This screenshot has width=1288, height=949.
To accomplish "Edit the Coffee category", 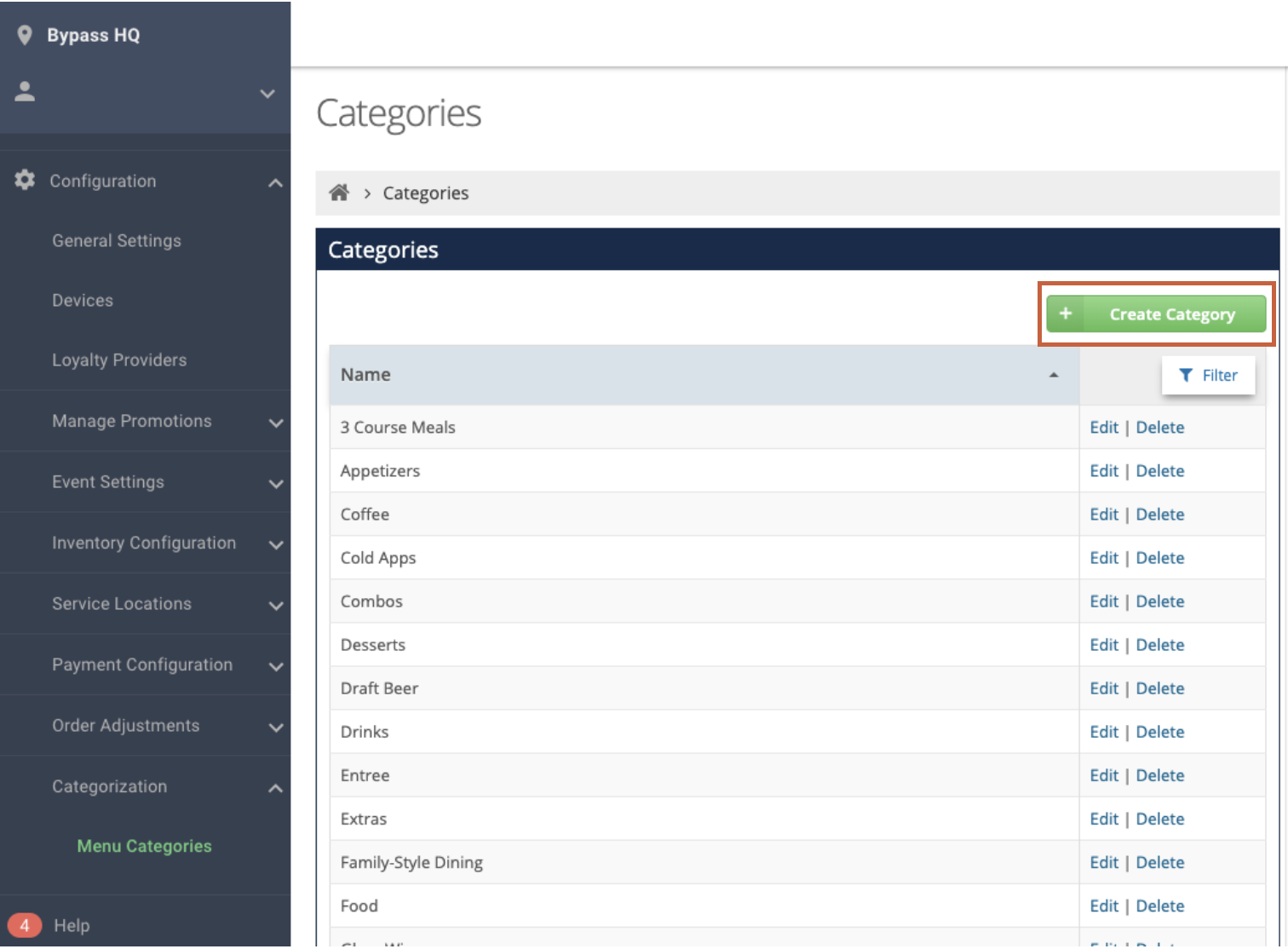I will point(1104,514).
